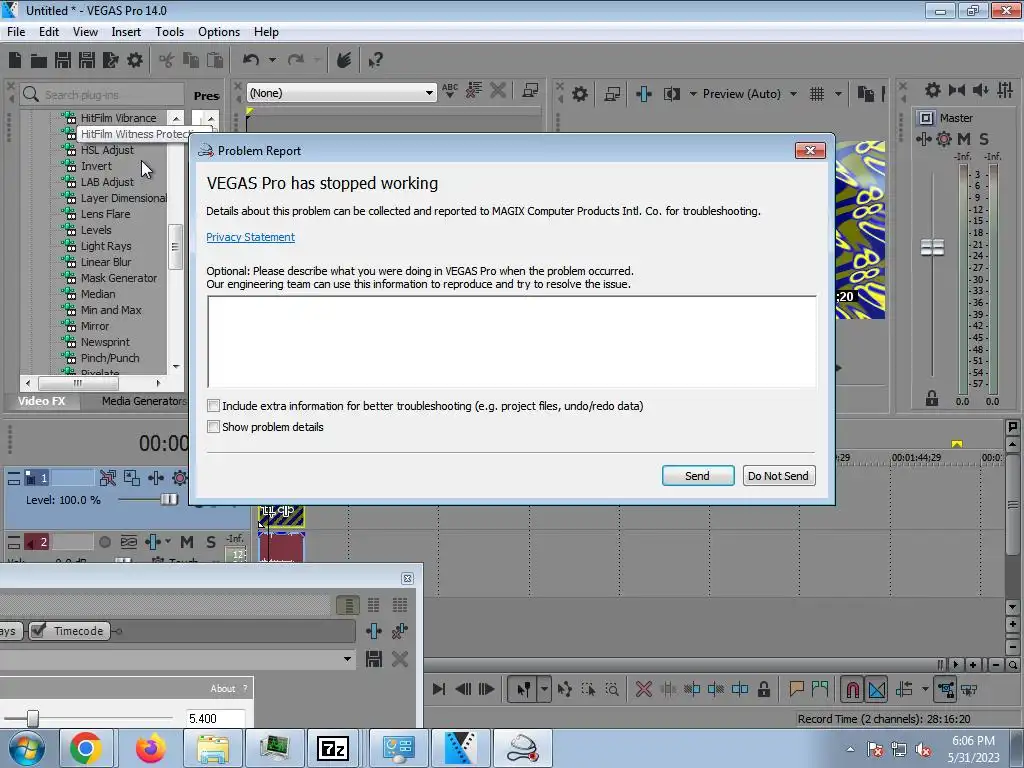Viewport: 1024px width, 768px height.
Task: Open a project with the folder icon
Action: pyautogui.click(x=39, y=61)
